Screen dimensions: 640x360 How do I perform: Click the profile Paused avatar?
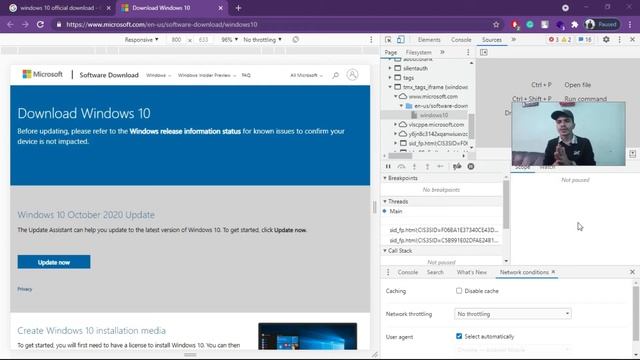(x=602, y=24)
